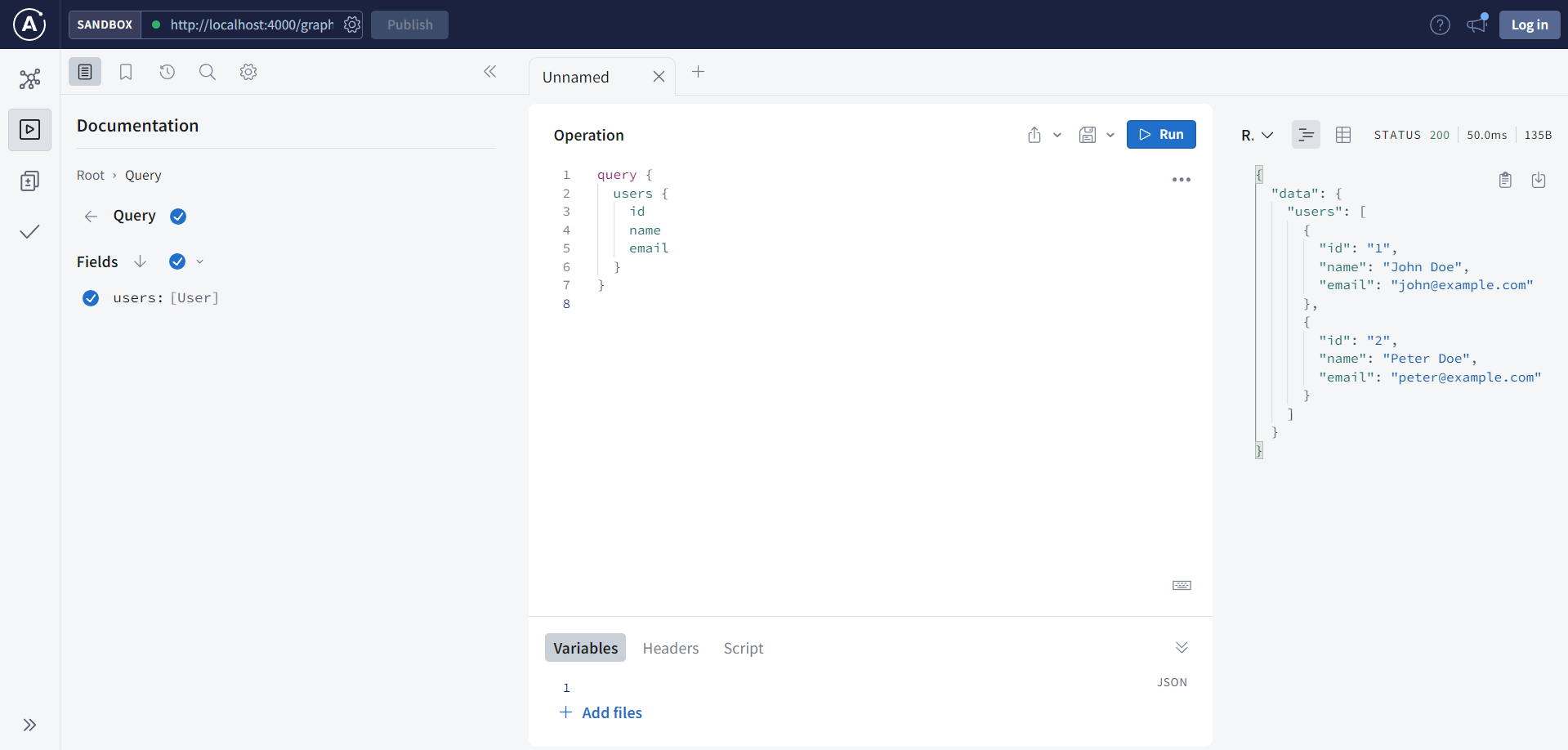Add a new operation tab
Screen dimensions: 1568x750
pos(698,72)
